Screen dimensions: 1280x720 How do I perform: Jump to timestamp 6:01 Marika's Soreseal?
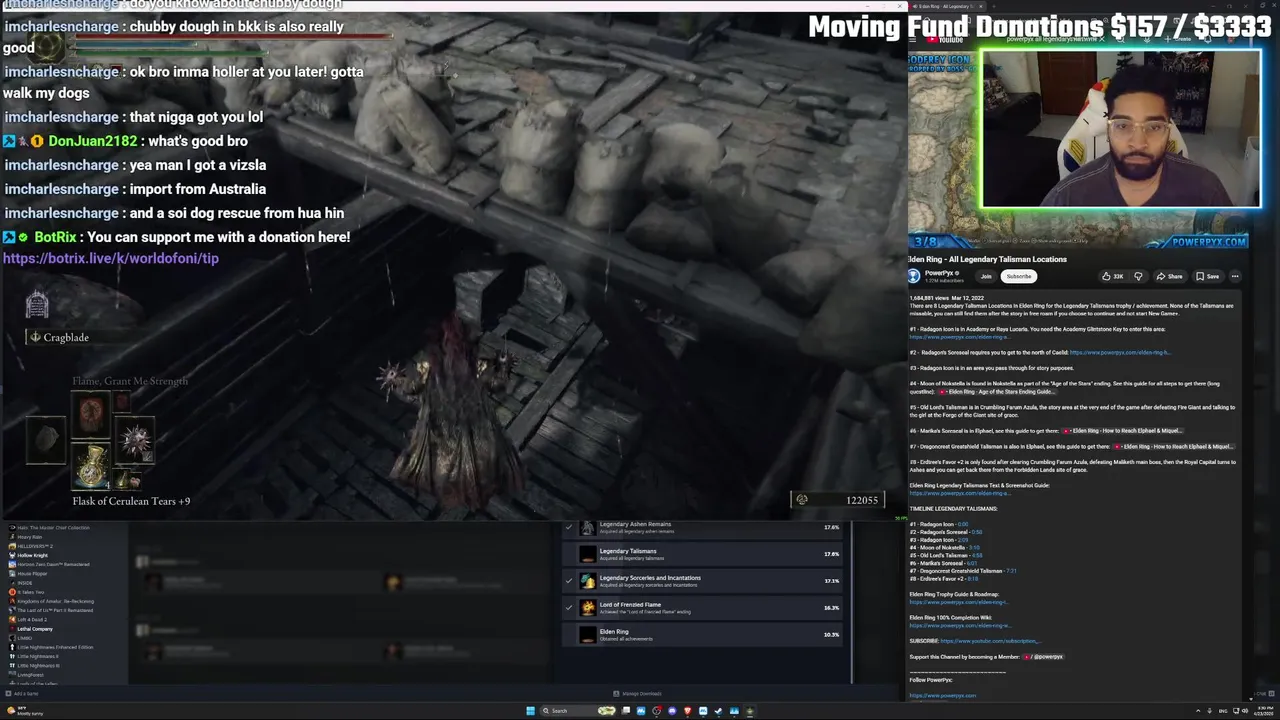pos(971,563)
